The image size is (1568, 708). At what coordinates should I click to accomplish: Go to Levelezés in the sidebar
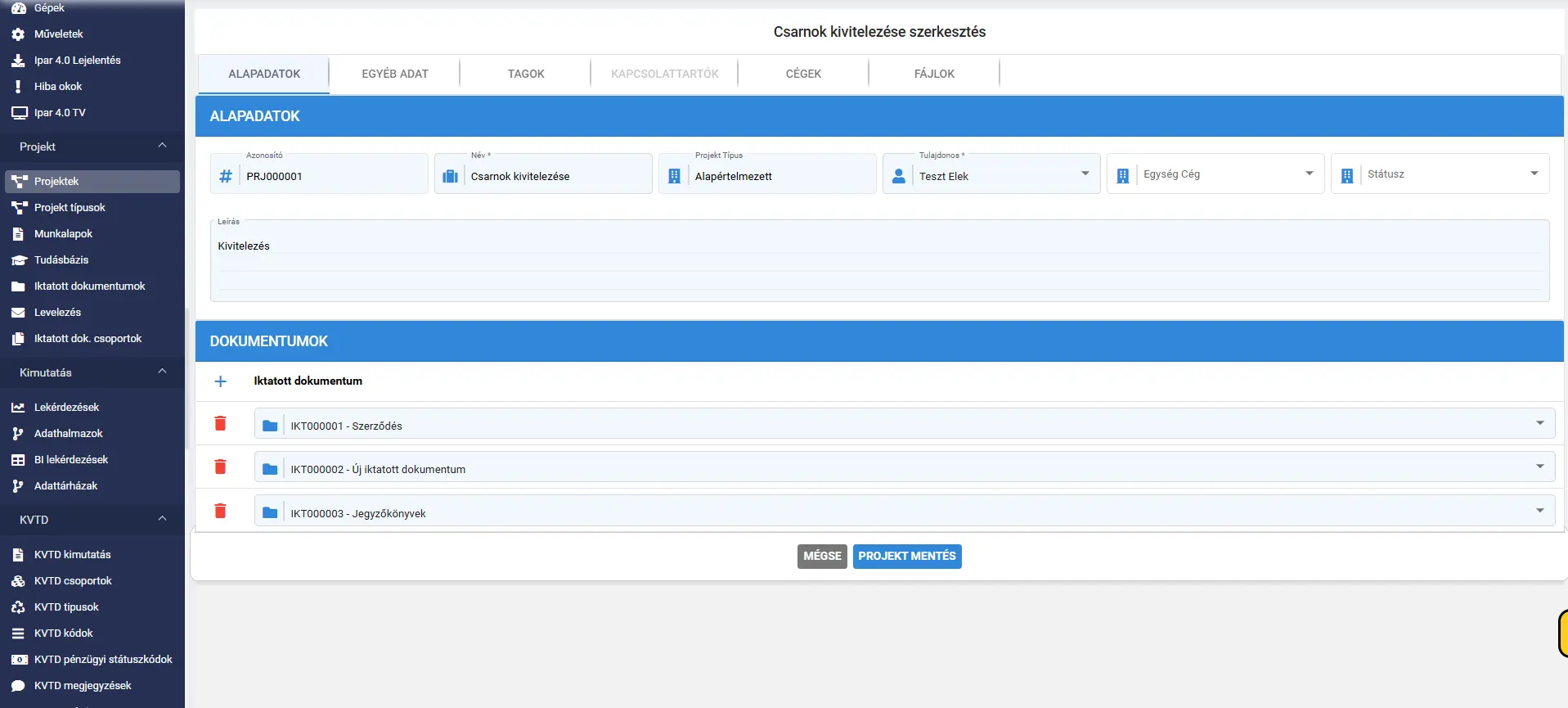(x=57, y=313)
